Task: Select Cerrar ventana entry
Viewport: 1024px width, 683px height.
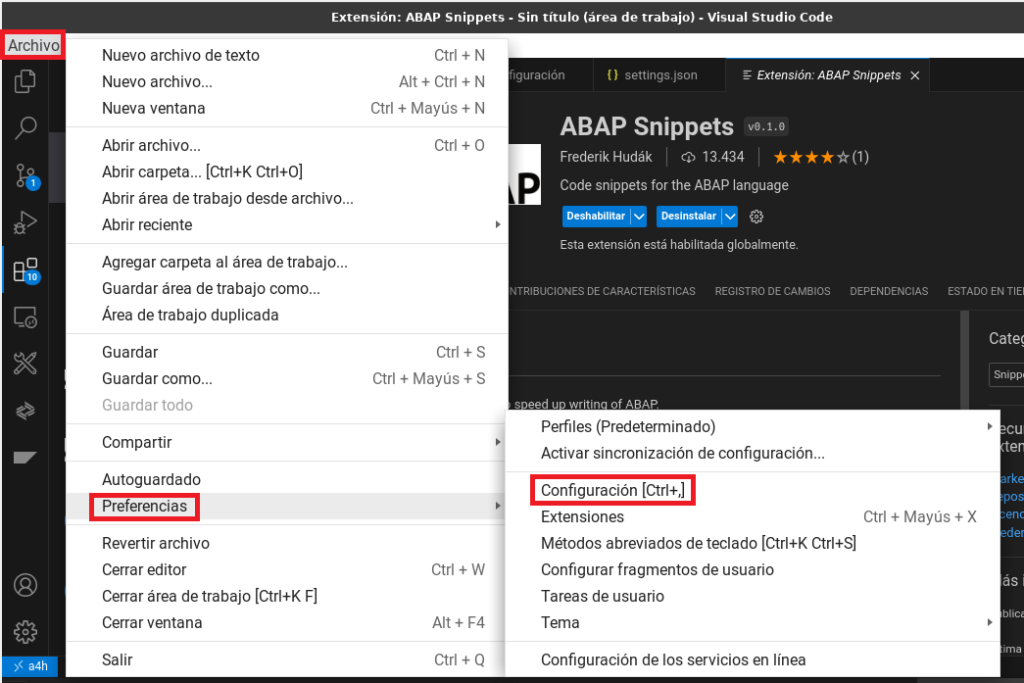Action: (287, 623)
